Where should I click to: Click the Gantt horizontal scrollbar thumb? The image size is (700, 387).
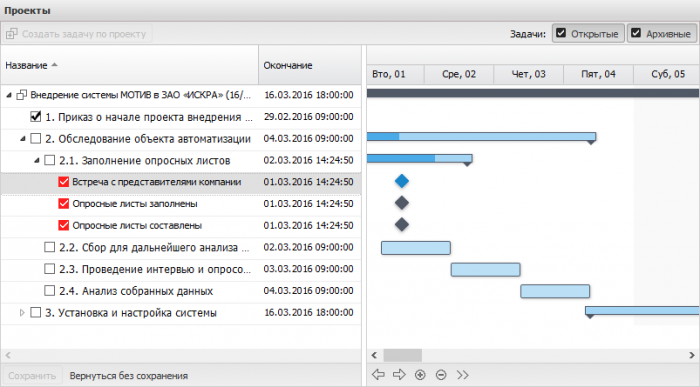(403, 355)
